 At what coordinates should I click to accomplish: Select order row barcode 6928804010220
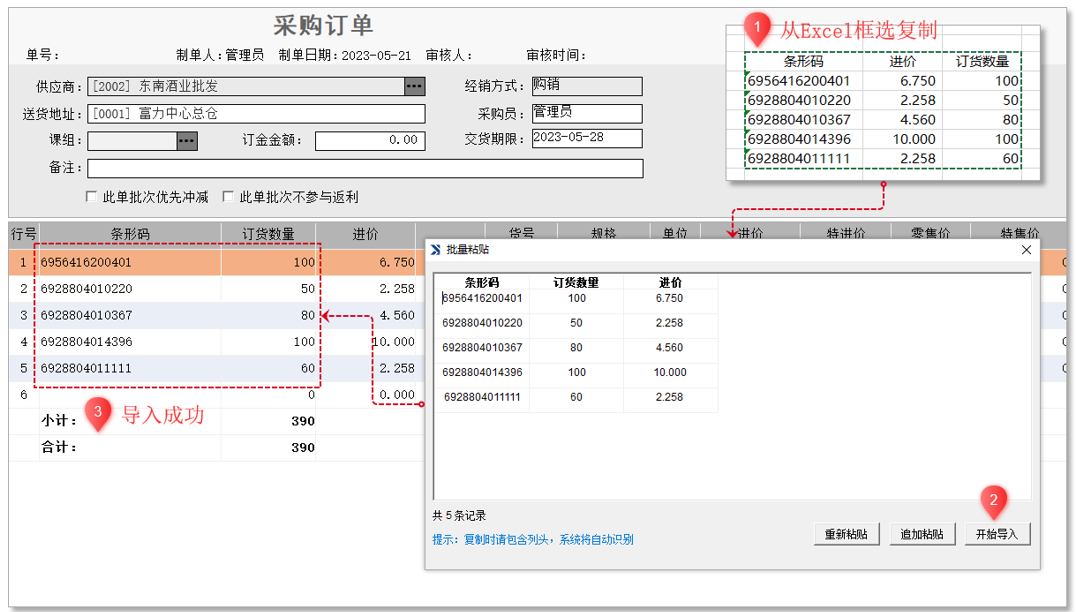click(x=86, y=289)
